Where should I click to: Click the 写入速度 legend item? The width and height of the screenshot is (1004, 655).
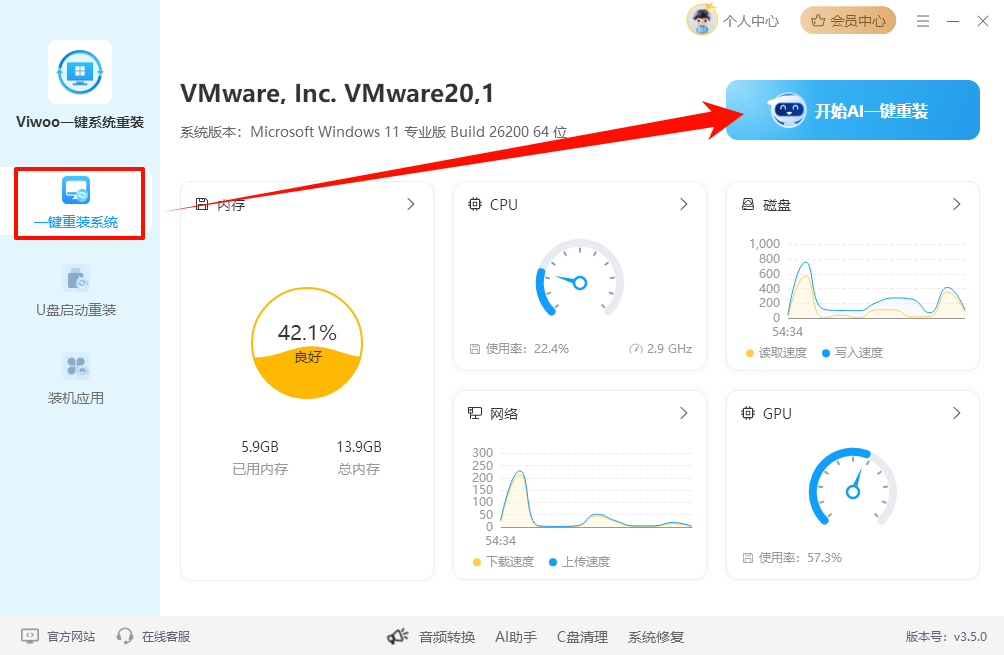pyautogui.click(x=852, y=353)
